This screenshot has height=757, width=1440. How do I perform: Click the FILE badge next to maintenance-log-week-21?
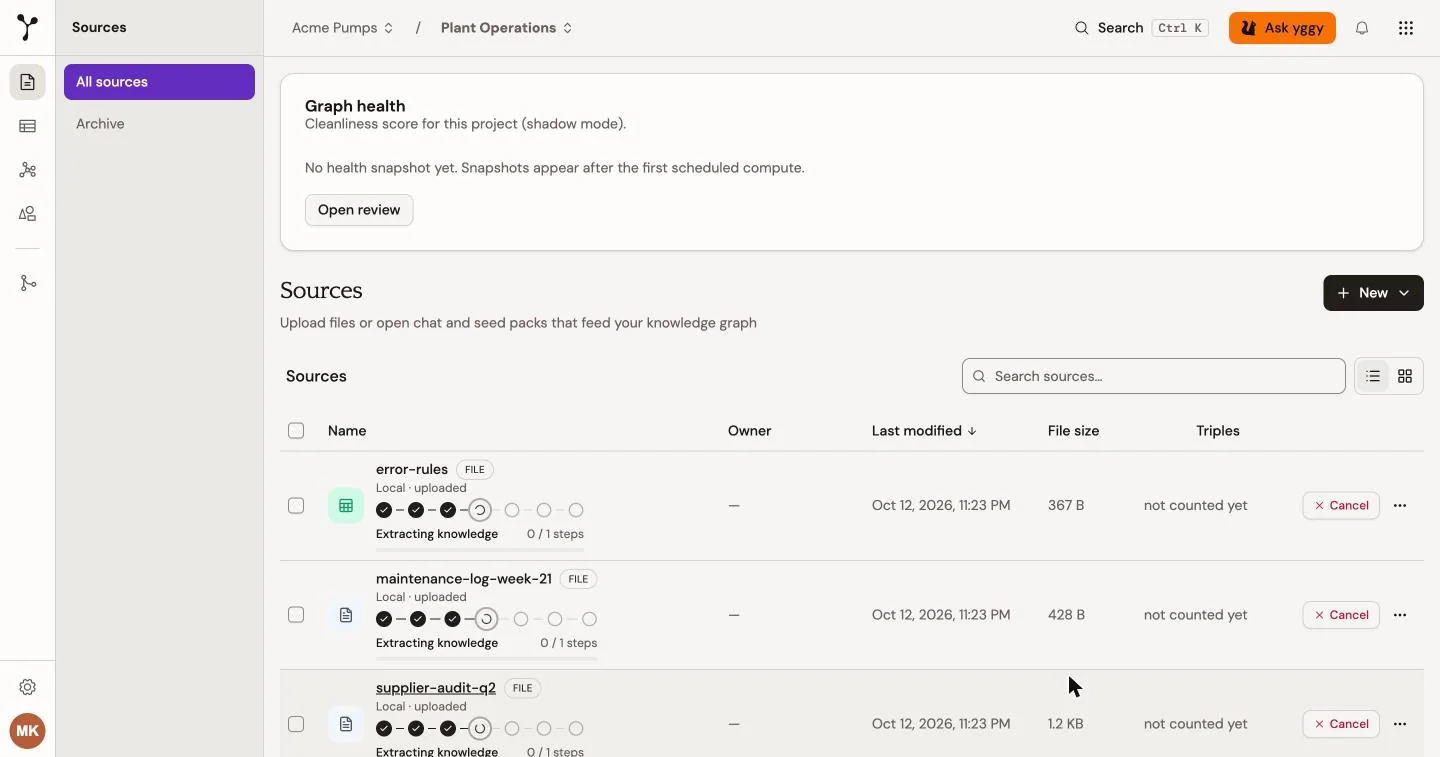click(x=578, y=578)
